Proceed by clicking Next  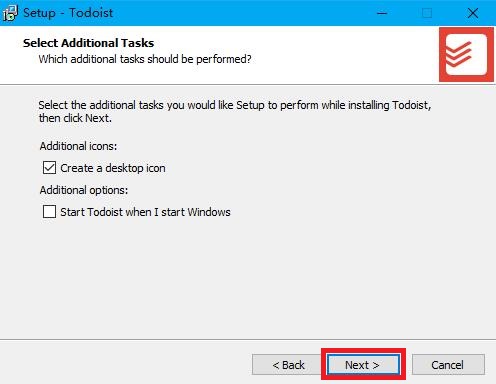363,365
